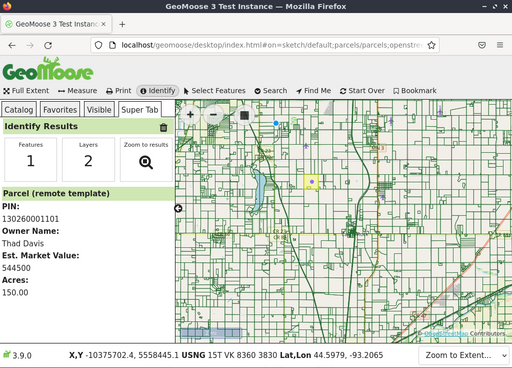This screenshot has width=512, height=368.
Task: Click acres value 150.00
Action: coord(15,292)
